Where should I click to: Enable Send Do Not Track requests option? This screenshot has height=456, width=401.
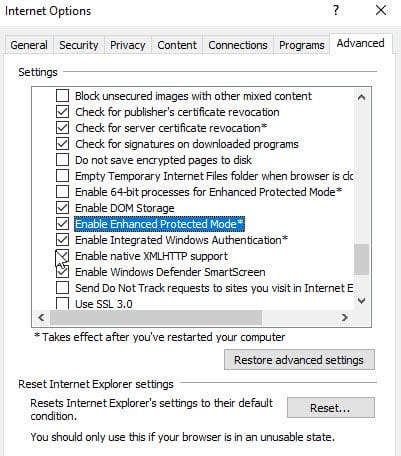62,288
